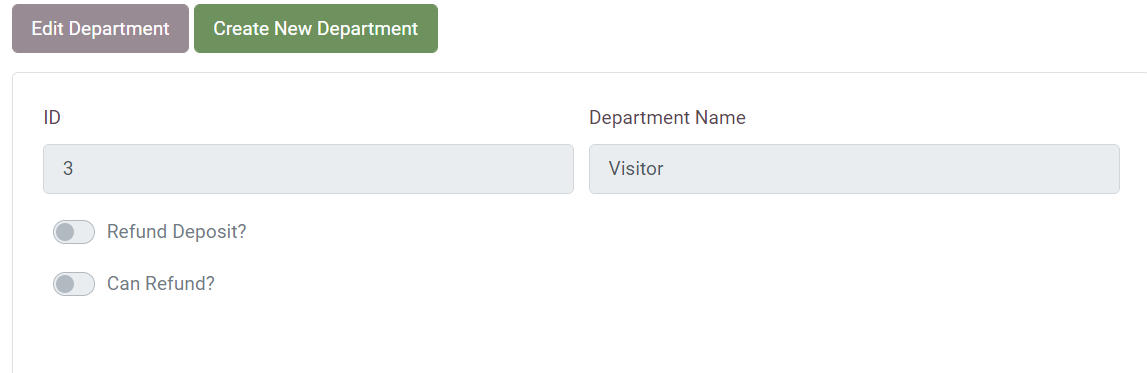
Task: Focus the ID input field
Action: point(308,169)
